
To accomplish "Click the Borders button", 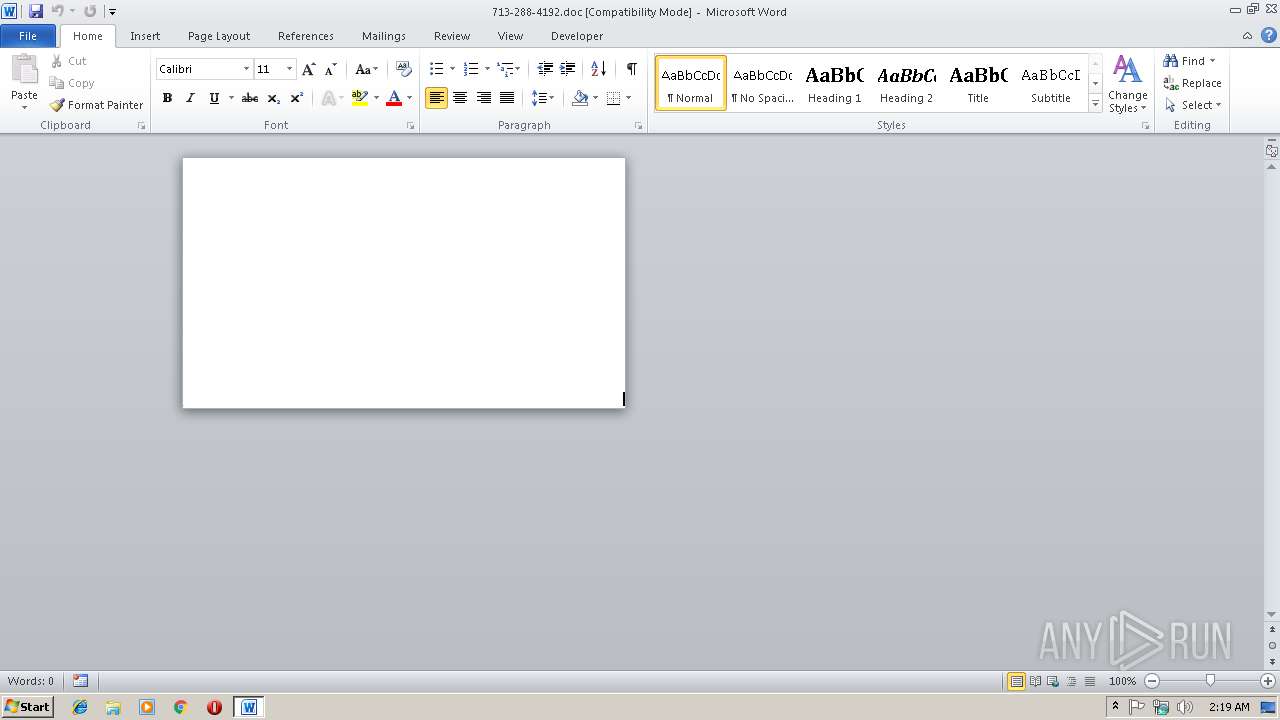I will coord(613,98).
